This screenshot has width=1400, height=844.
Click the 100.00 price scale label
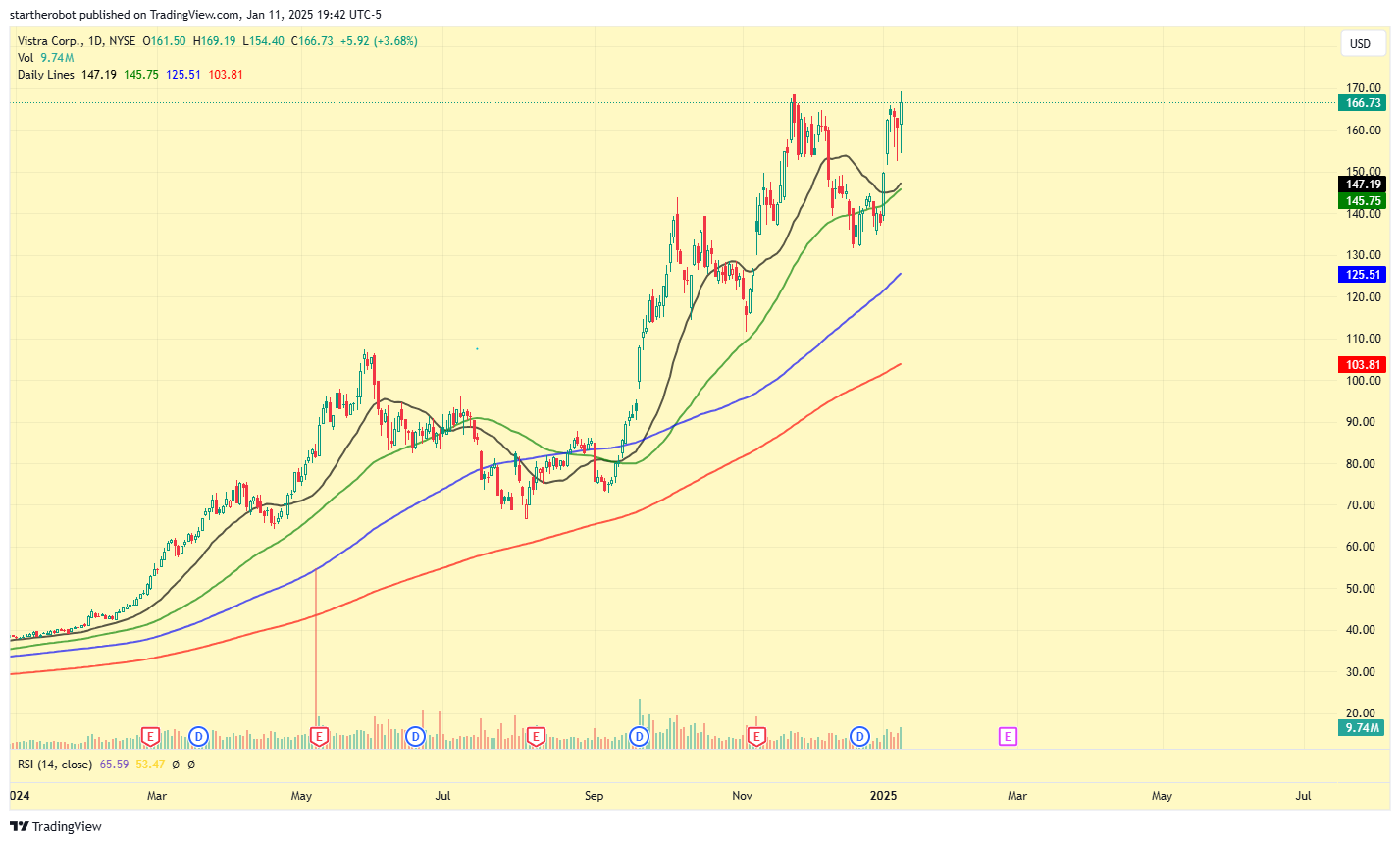click(x=1362, y=381)
